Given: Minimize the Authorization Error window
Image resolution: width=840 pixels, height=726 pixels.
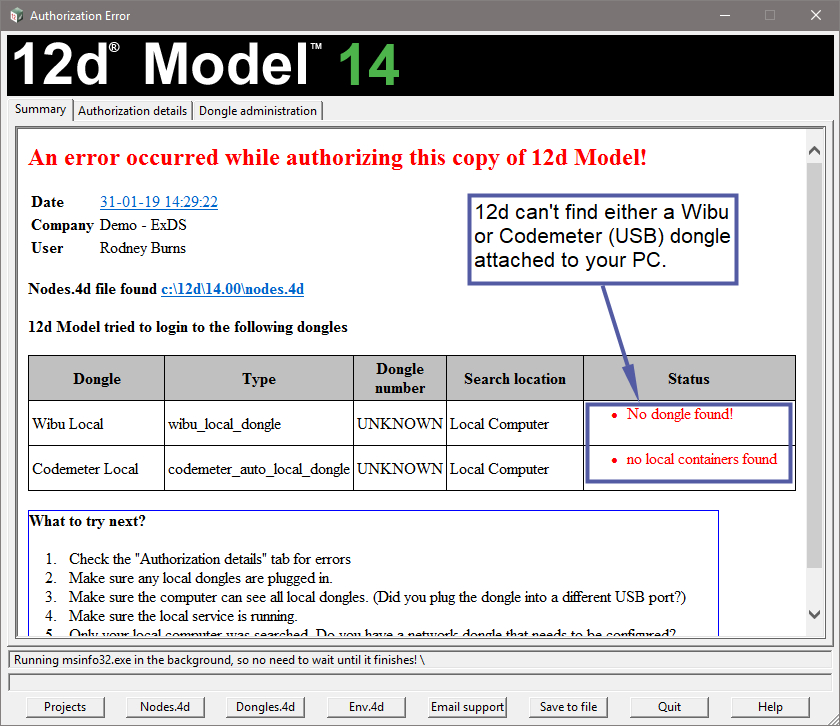Looking at the screenshot, I should click(725, 16).
